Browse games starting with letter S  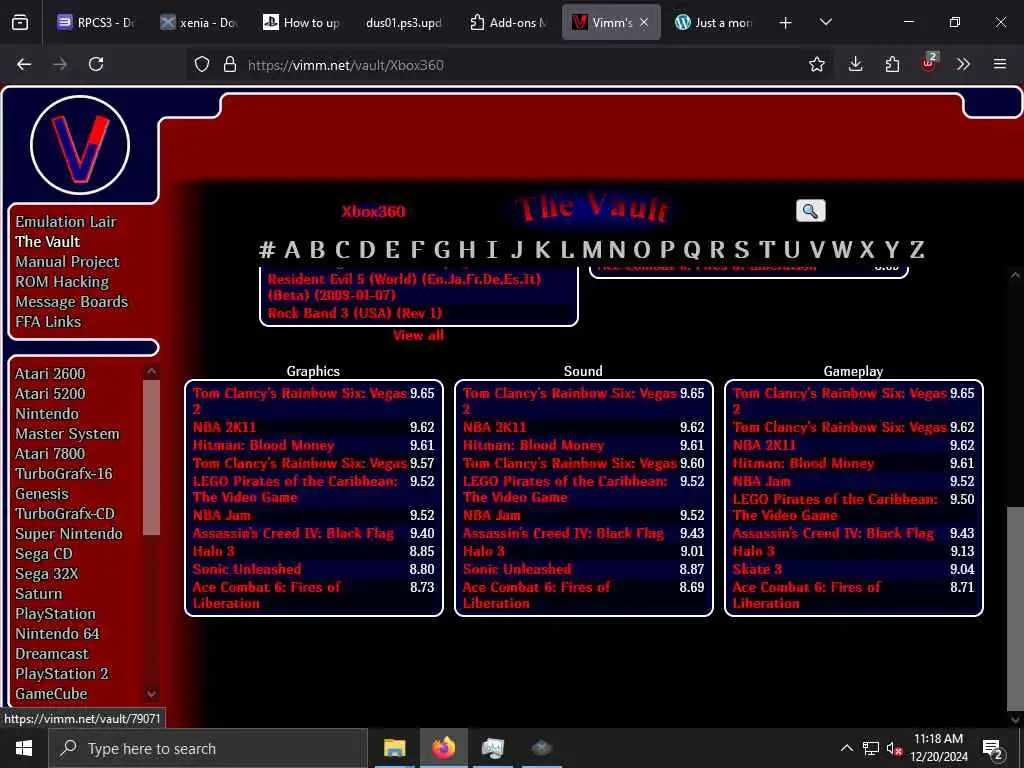pos(741,249)
